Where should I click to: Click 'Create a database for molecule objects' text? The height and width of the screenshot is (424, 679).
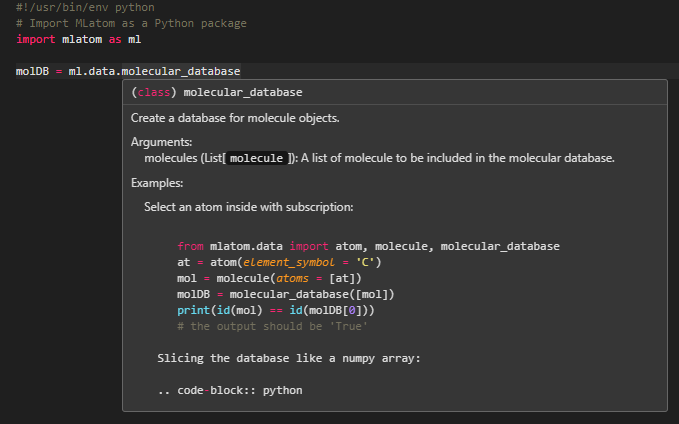(235, 118)
